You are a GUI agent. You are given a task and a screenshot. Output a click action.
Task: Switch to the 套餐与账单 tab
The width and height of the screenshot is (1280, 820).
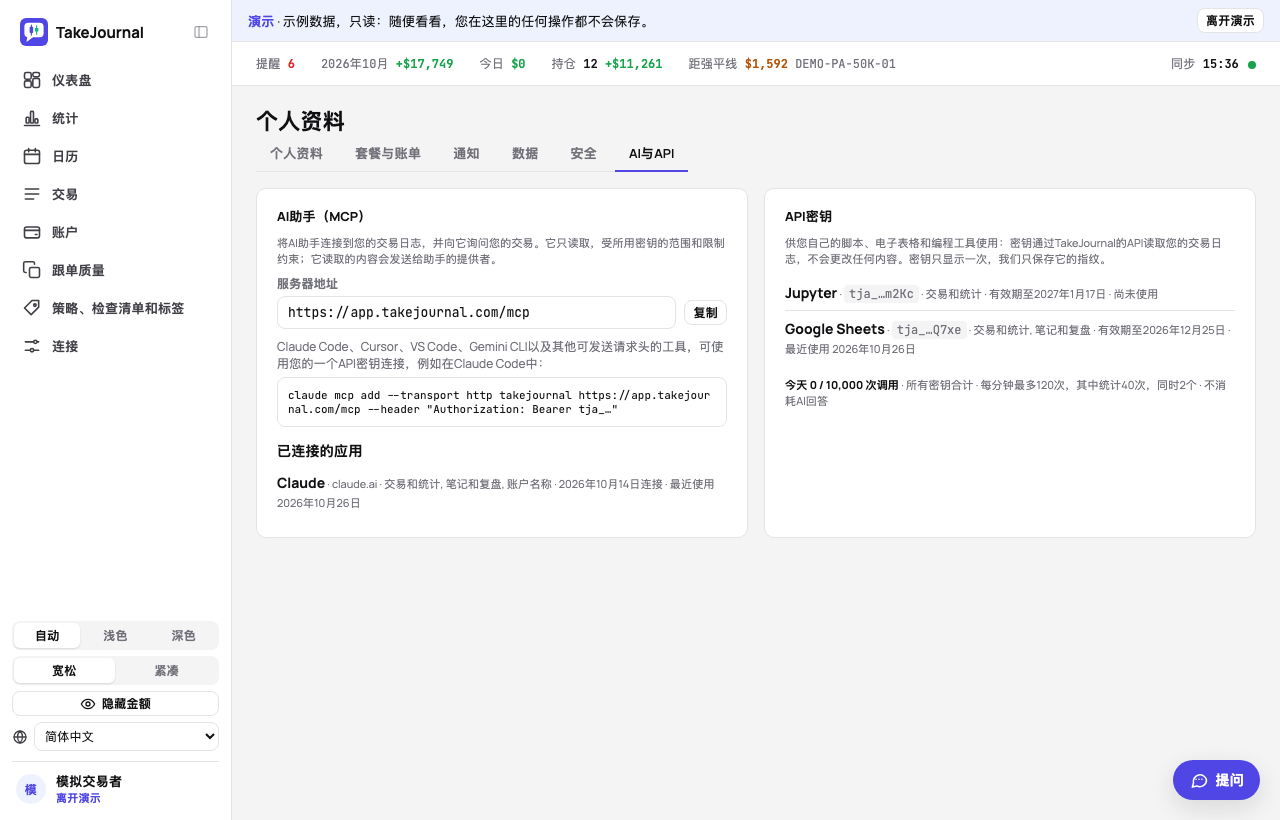tap(388, 154)
